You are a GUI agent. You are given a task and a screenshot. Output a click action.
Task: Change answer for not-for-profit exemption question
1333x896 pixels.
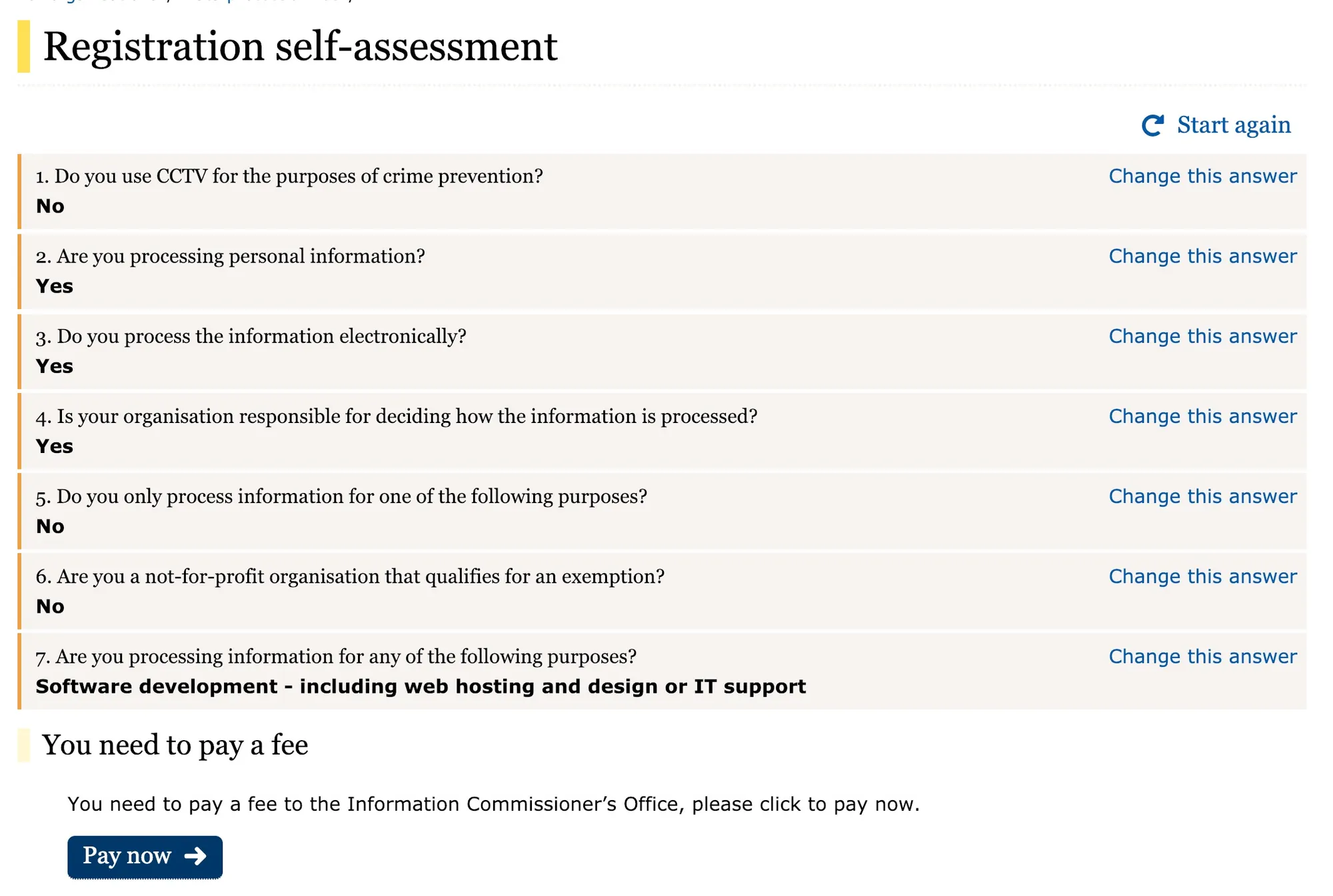1202,576
